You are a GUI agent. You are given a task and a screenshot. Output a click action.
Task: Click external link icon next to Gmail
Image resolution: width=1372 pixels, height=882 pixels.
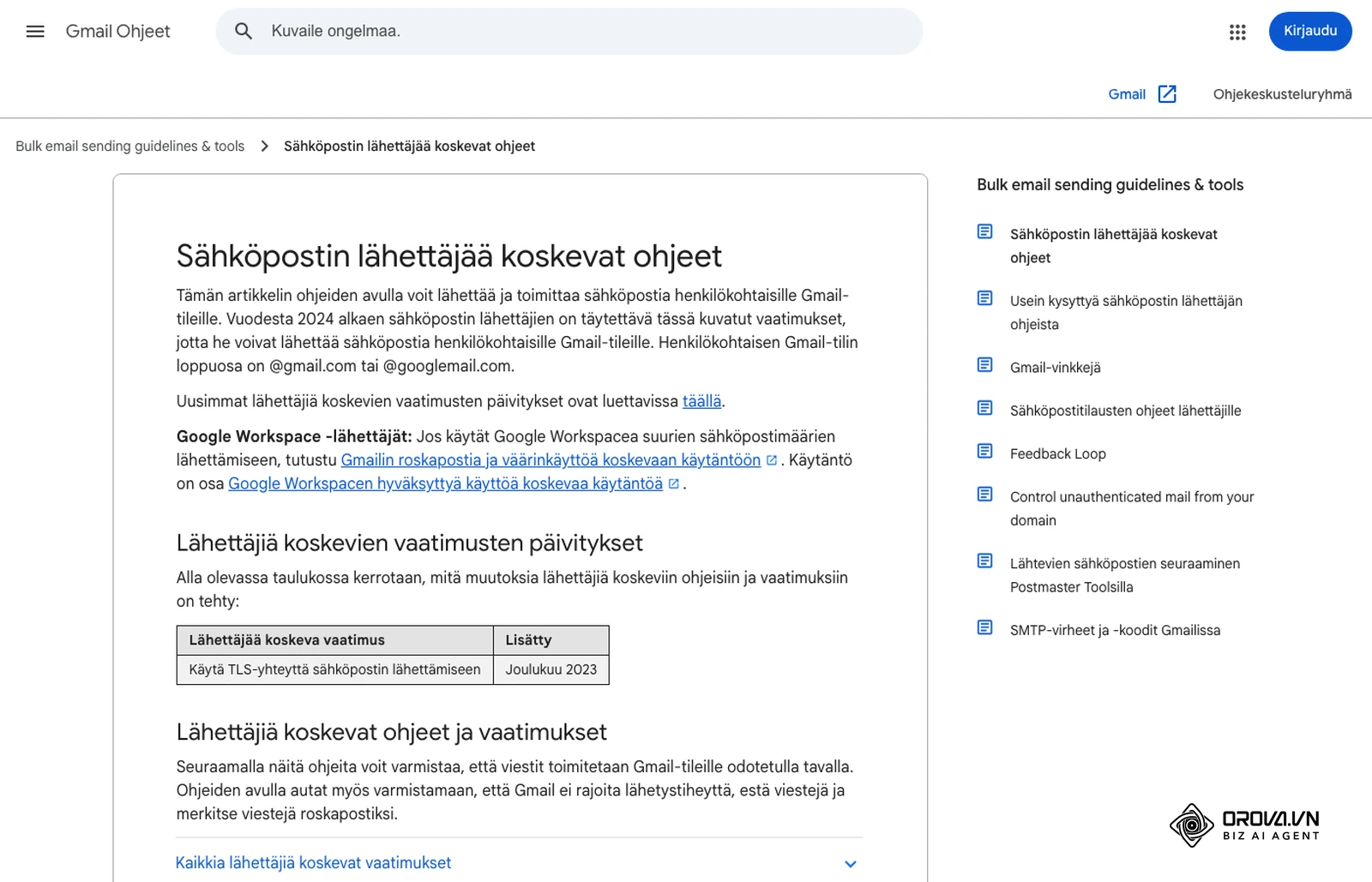click(1167, 94)
